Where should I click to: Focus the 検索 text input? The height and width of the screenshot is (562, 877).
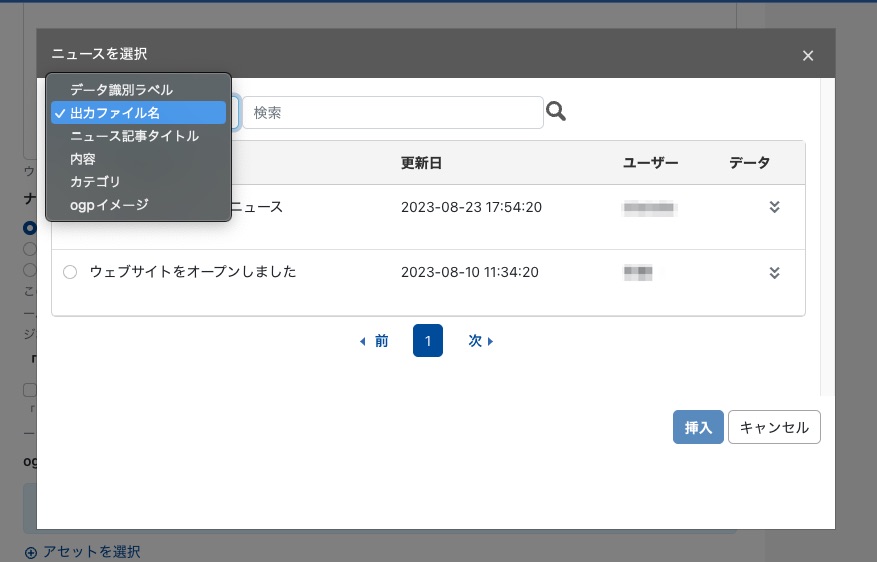point(392,113)
